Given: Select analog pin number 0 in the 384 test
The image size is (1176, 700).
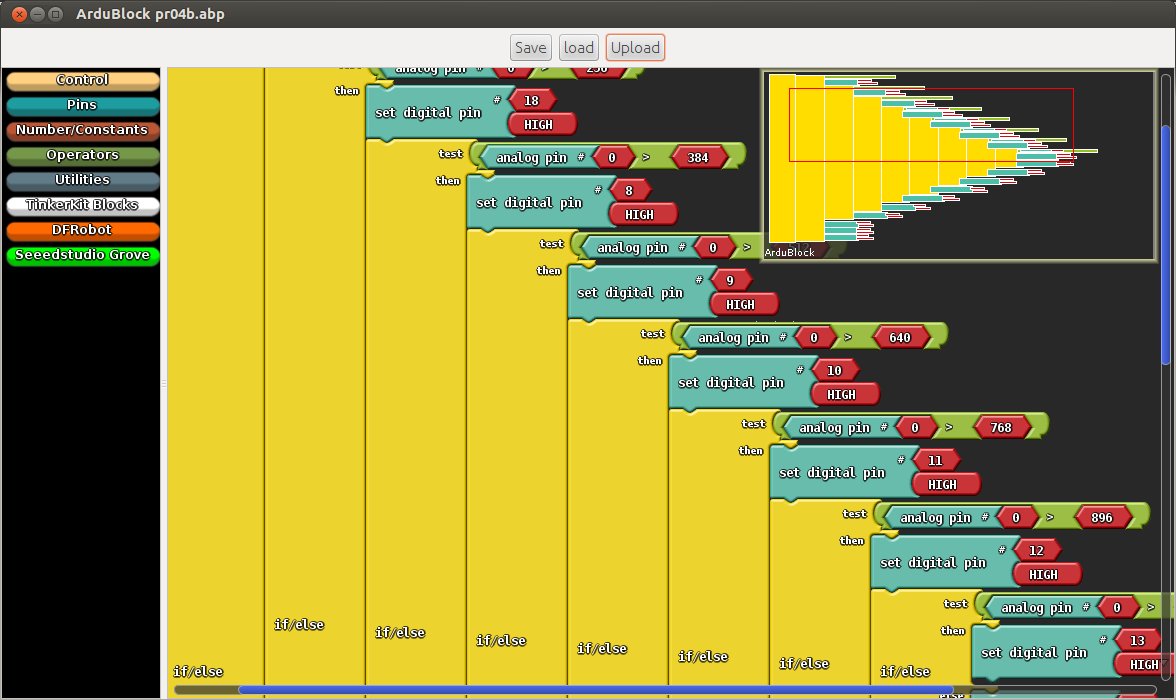Looking at the screenshot, I should pyautogui.click(x=612, y=158).
